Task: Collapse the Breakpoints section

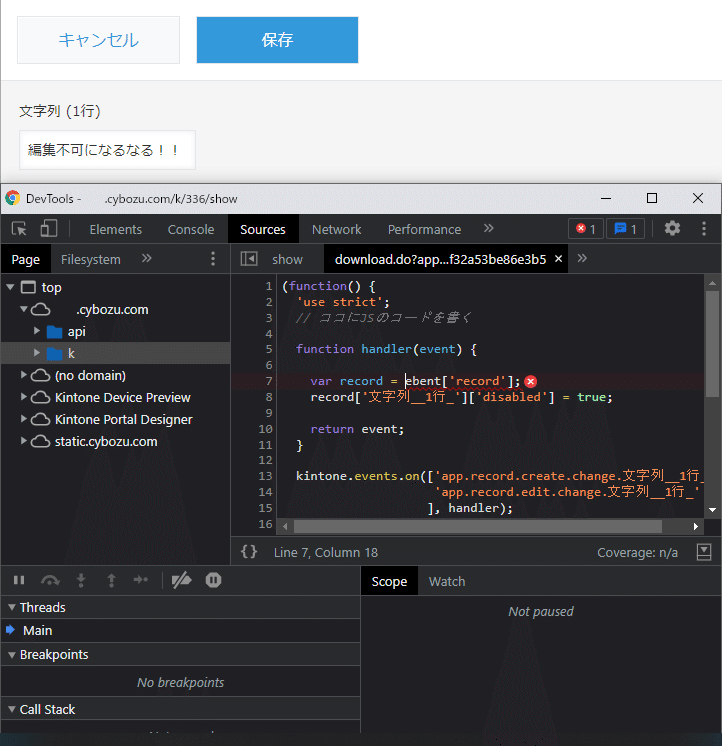Action: [x=12, y=655]
